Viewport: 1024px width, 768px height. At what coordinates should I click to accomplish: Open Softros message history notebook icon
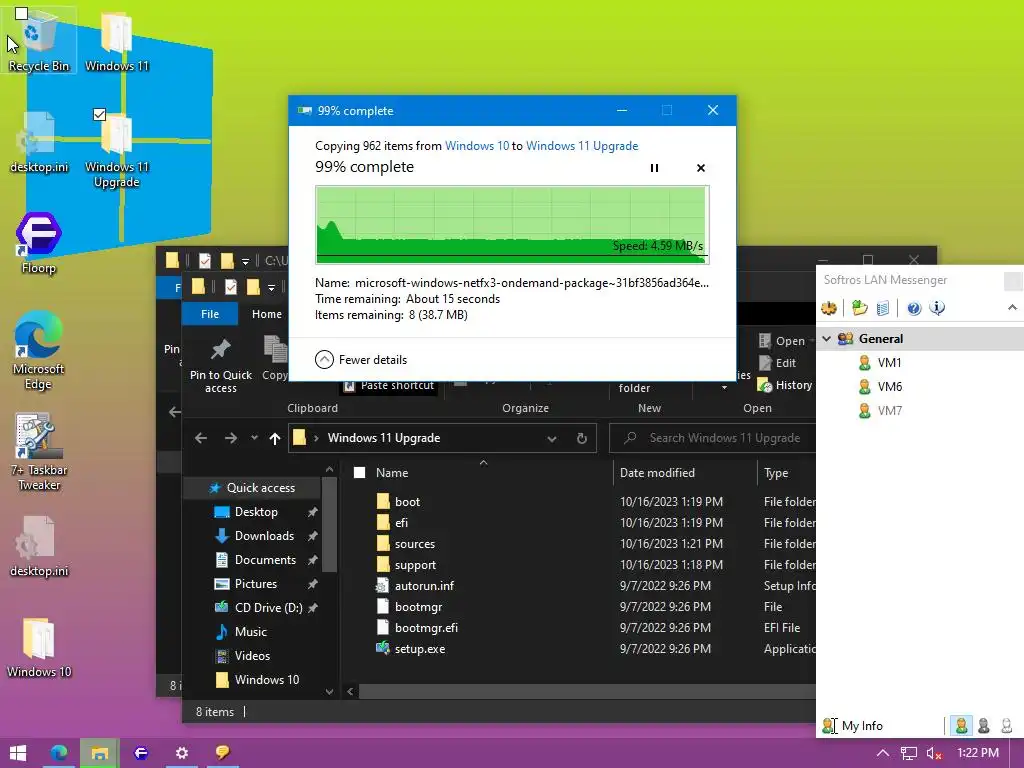tap(883, 308)
